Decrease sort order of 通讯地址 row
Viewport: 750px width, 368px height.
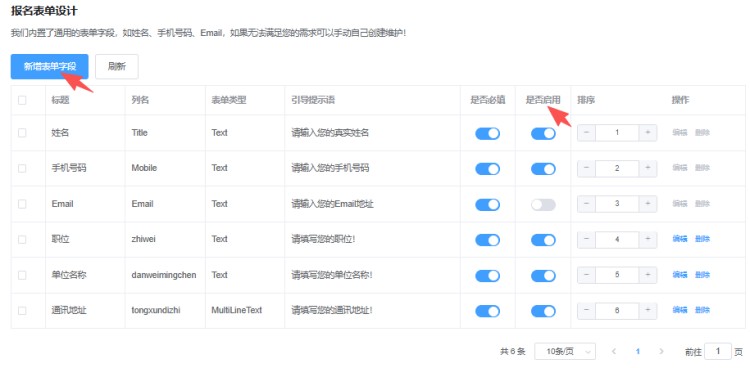click(586, 311)
